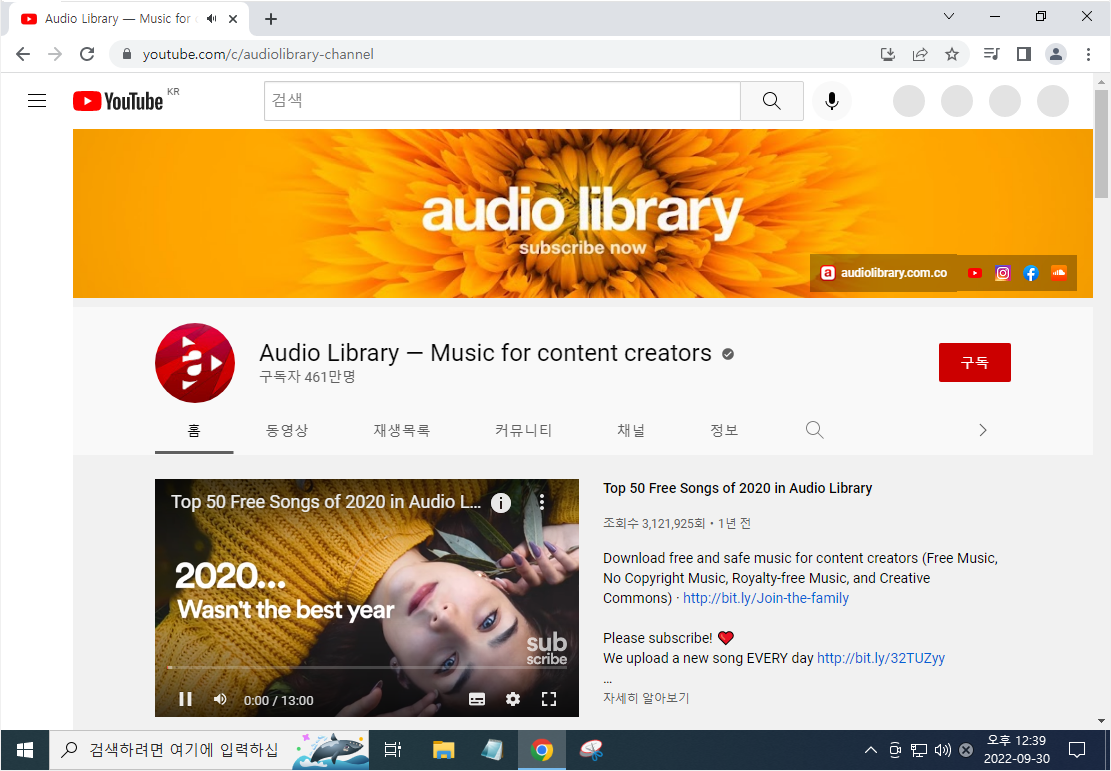This screenshot has height=771, width=1111.
Task: Open File Explorer from the taskbar
Action: pos(444,750)
